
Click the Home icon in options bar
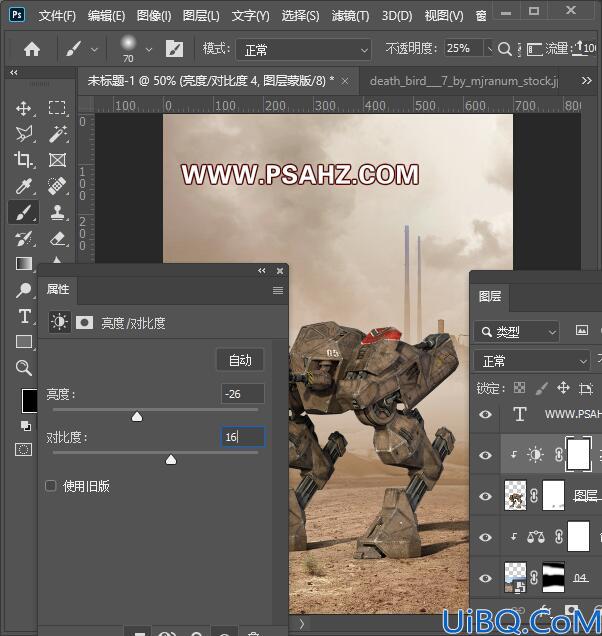click(x=32, y=49)
